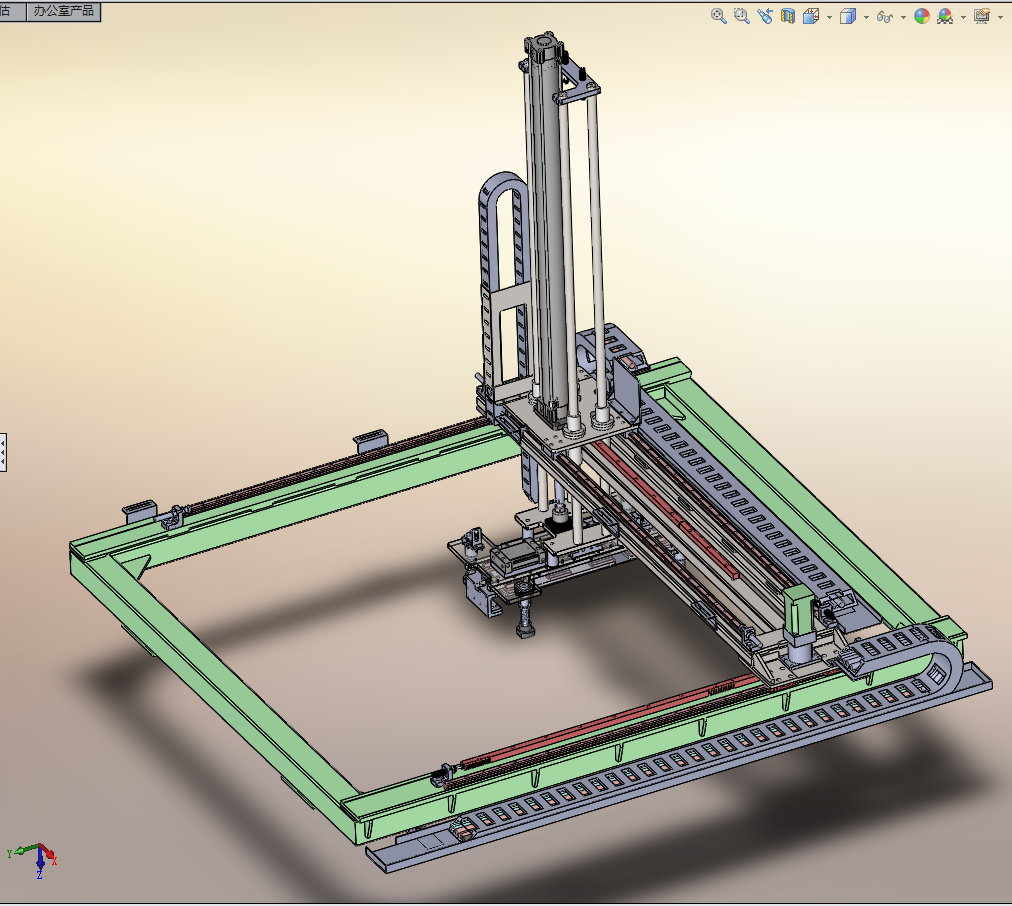Toggle the Section View icon

point(787,16)
